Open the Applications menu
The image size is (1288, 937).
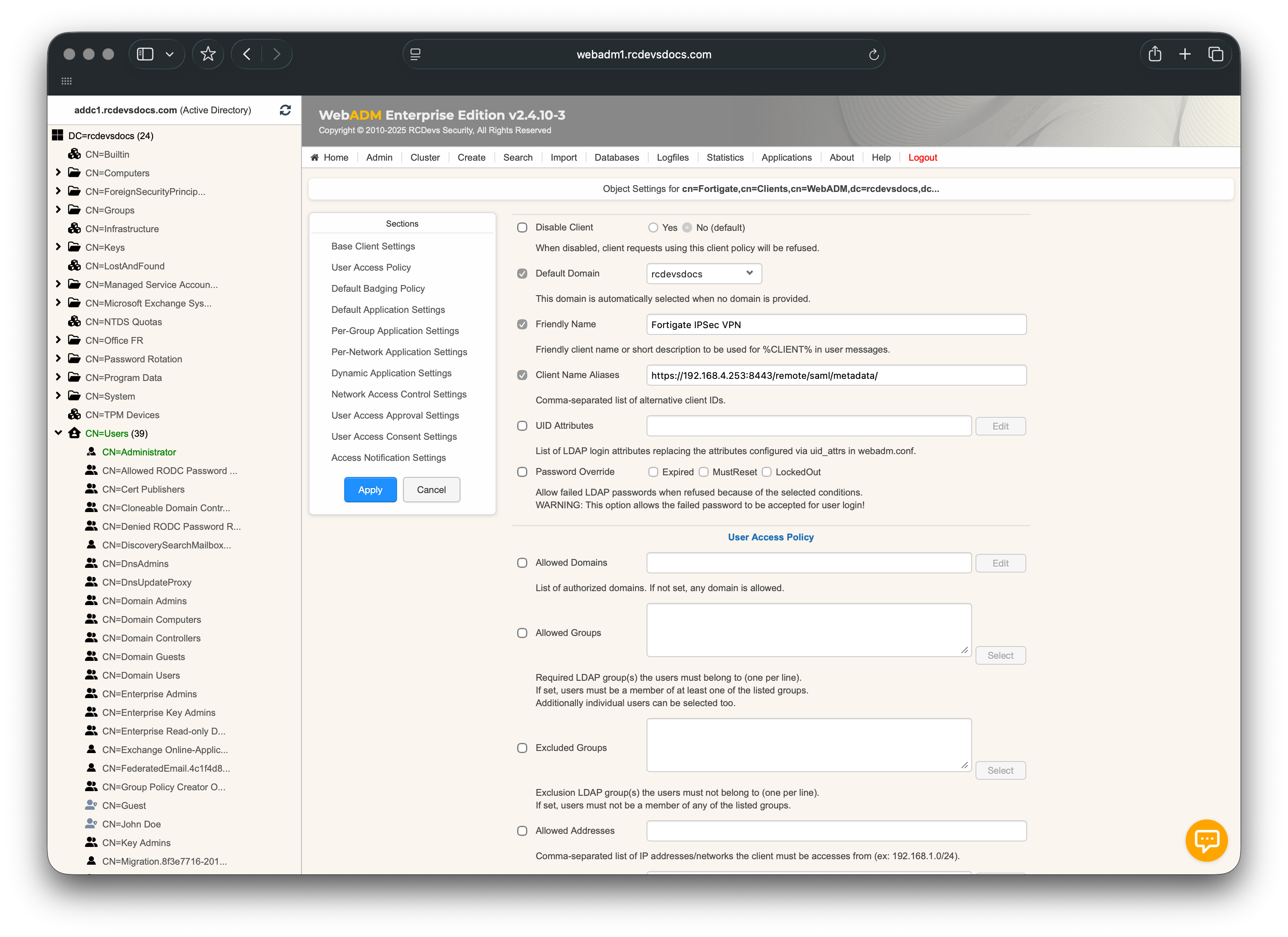(786, 157)
